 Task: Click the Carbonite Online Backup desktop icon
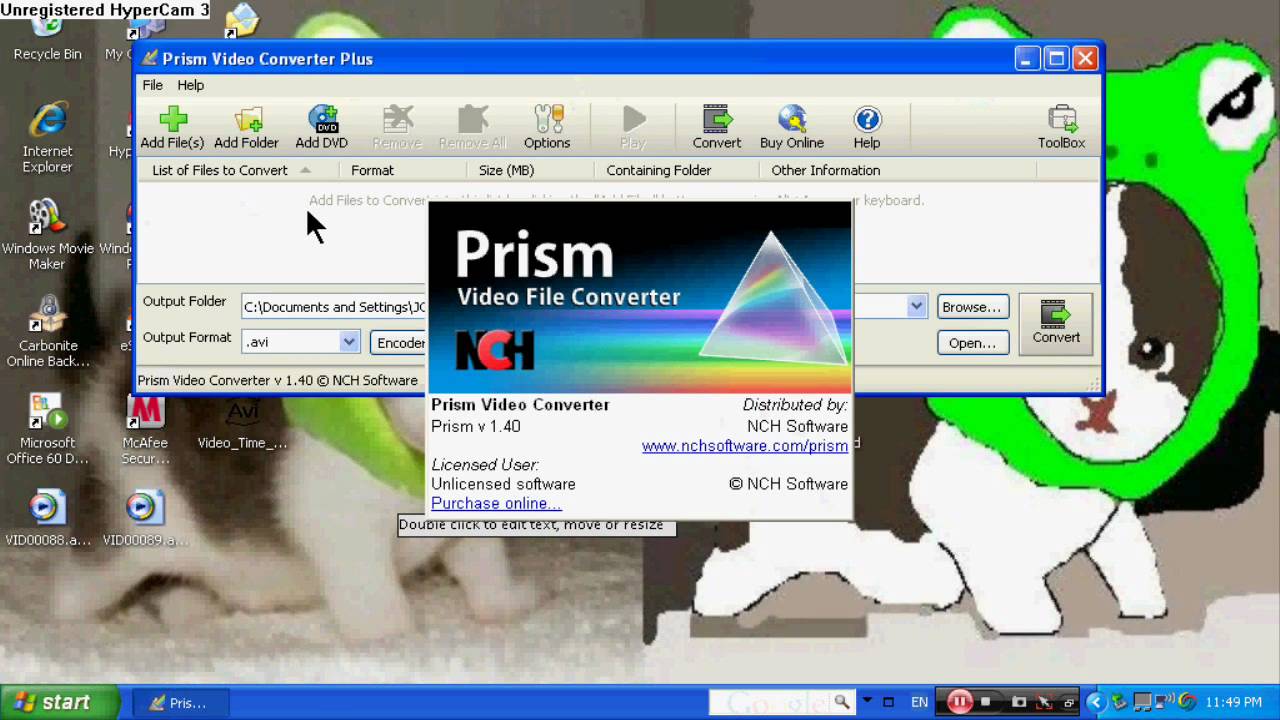(x=47, y=332)
